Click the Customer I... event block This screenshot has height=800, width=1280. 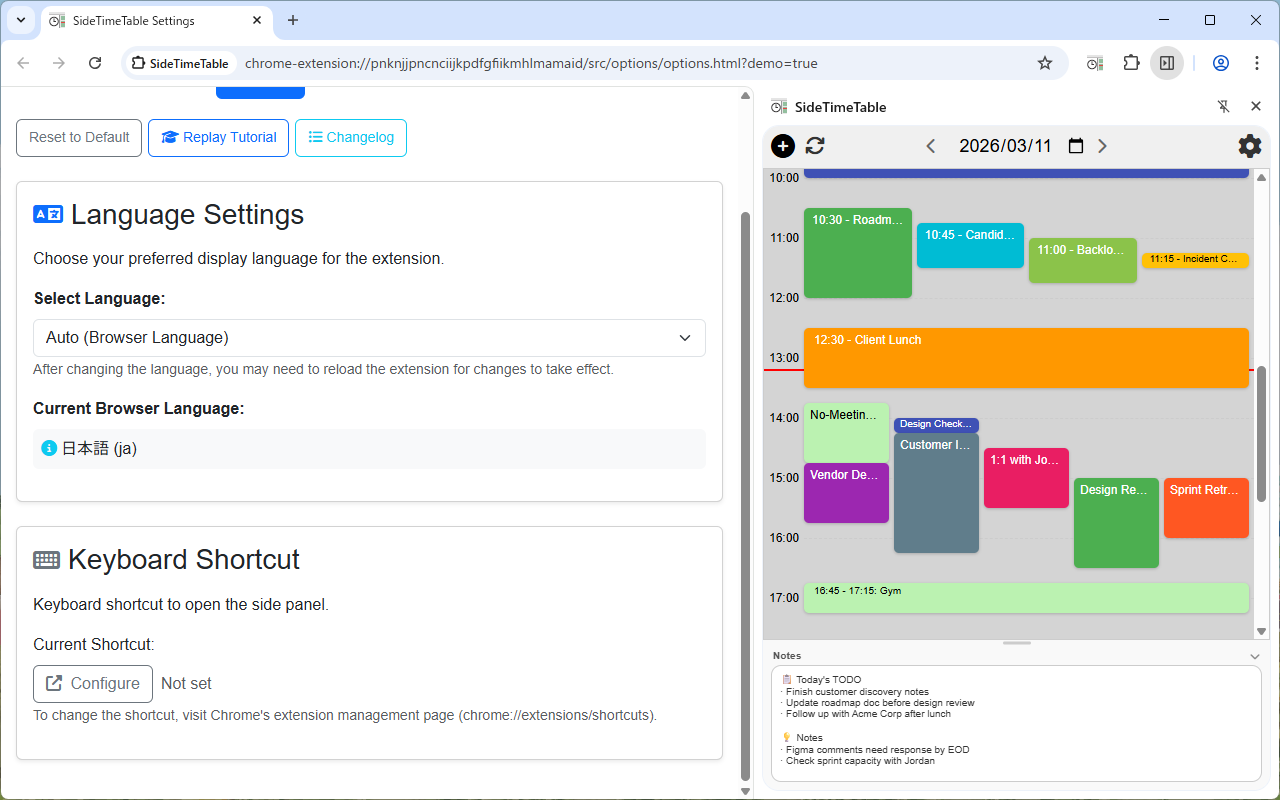click(x=936, y=493)
